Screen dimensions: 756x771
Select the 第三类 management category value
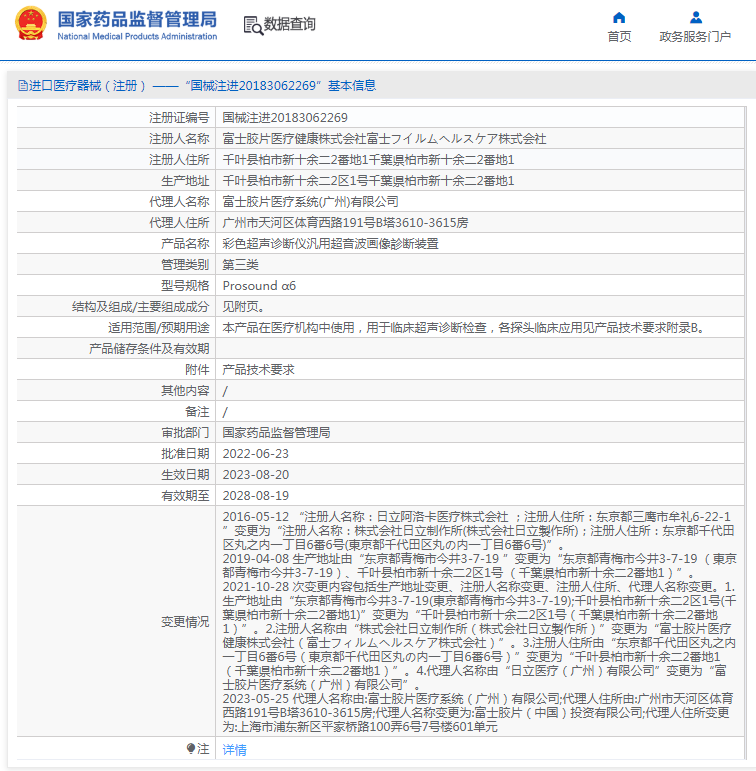241,265
